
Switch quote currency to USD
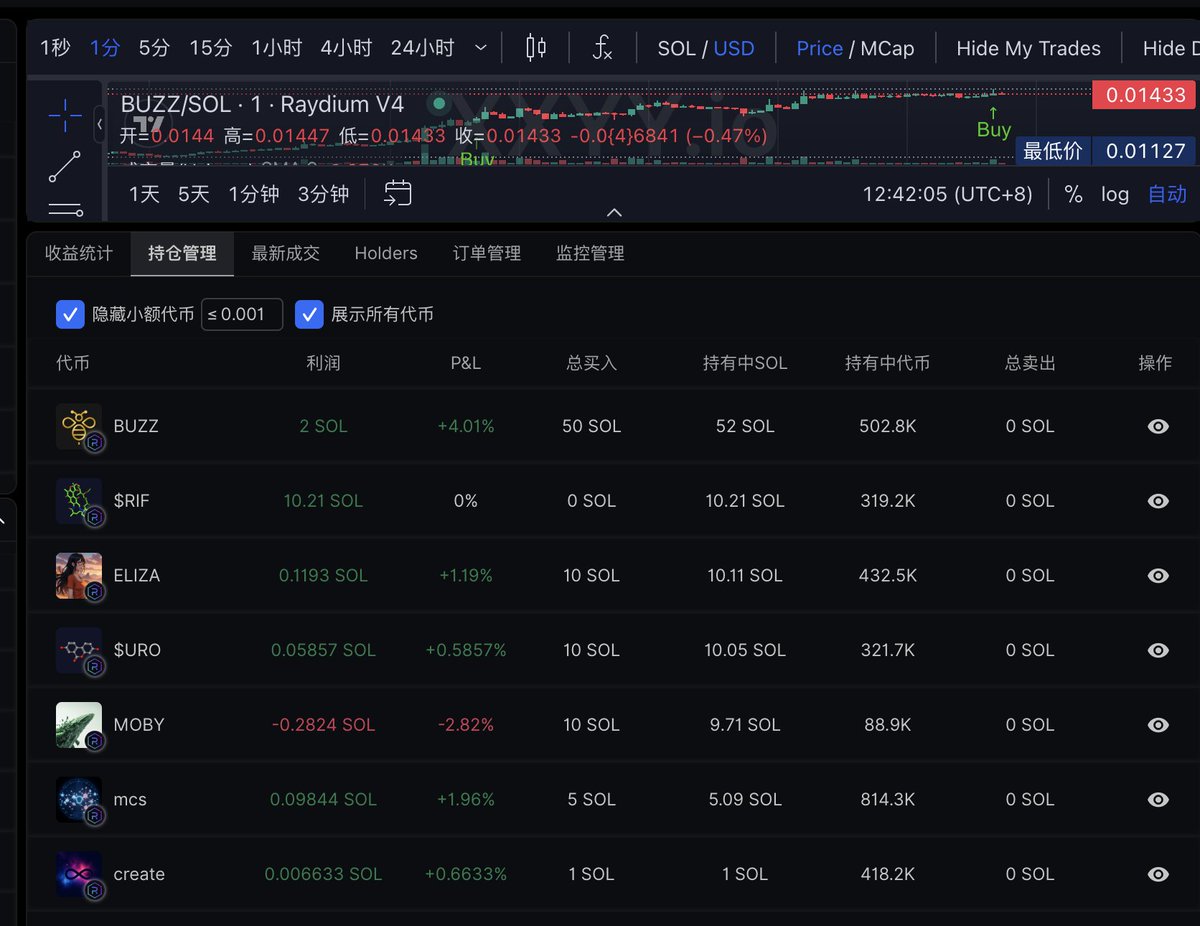733,47
